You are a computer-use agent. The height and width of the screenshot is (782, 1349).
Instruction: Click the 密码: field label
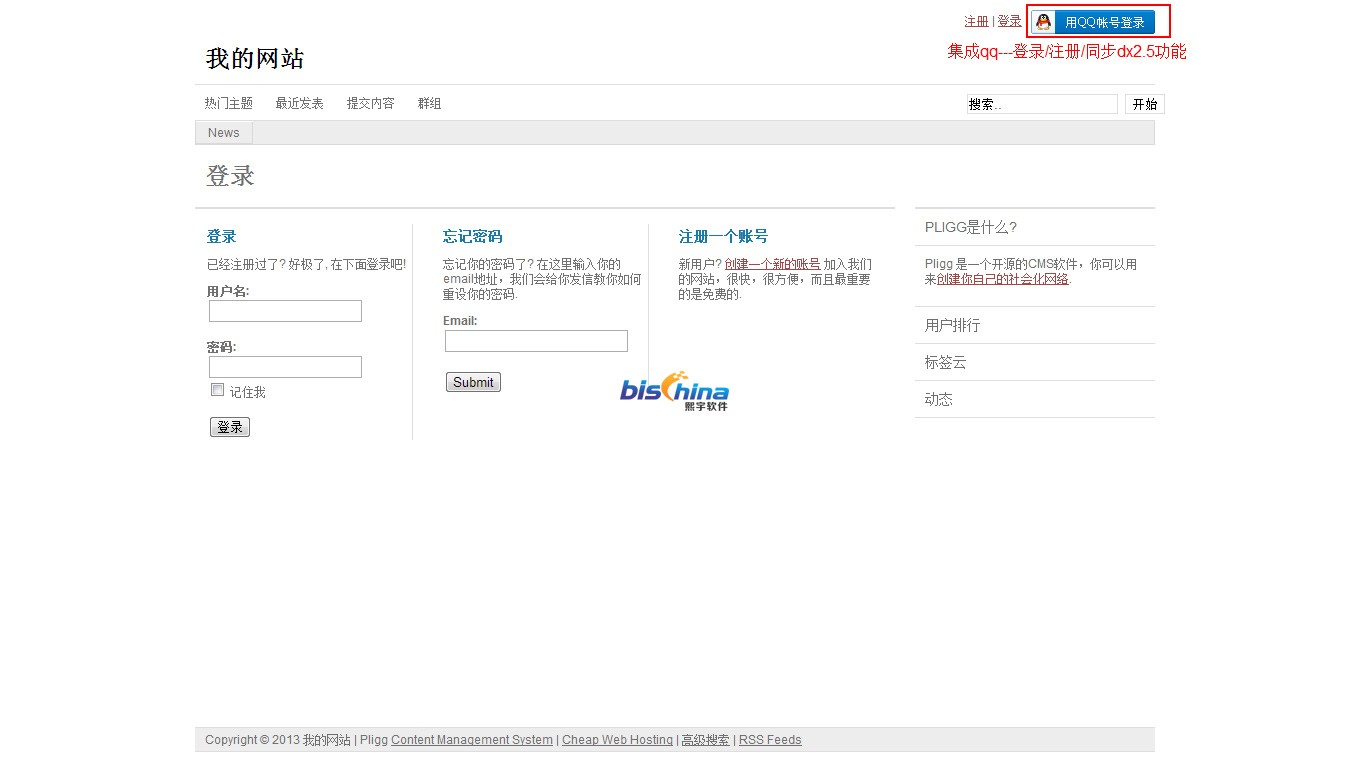pyautogui.click(x=221, y=347)
